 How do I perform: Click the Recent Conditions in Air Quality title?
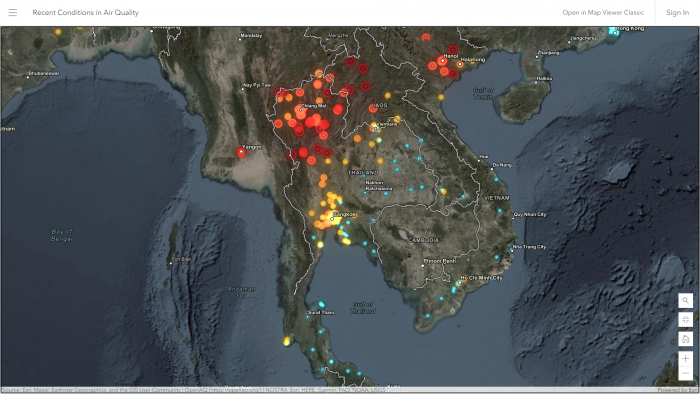click(85, 12)
